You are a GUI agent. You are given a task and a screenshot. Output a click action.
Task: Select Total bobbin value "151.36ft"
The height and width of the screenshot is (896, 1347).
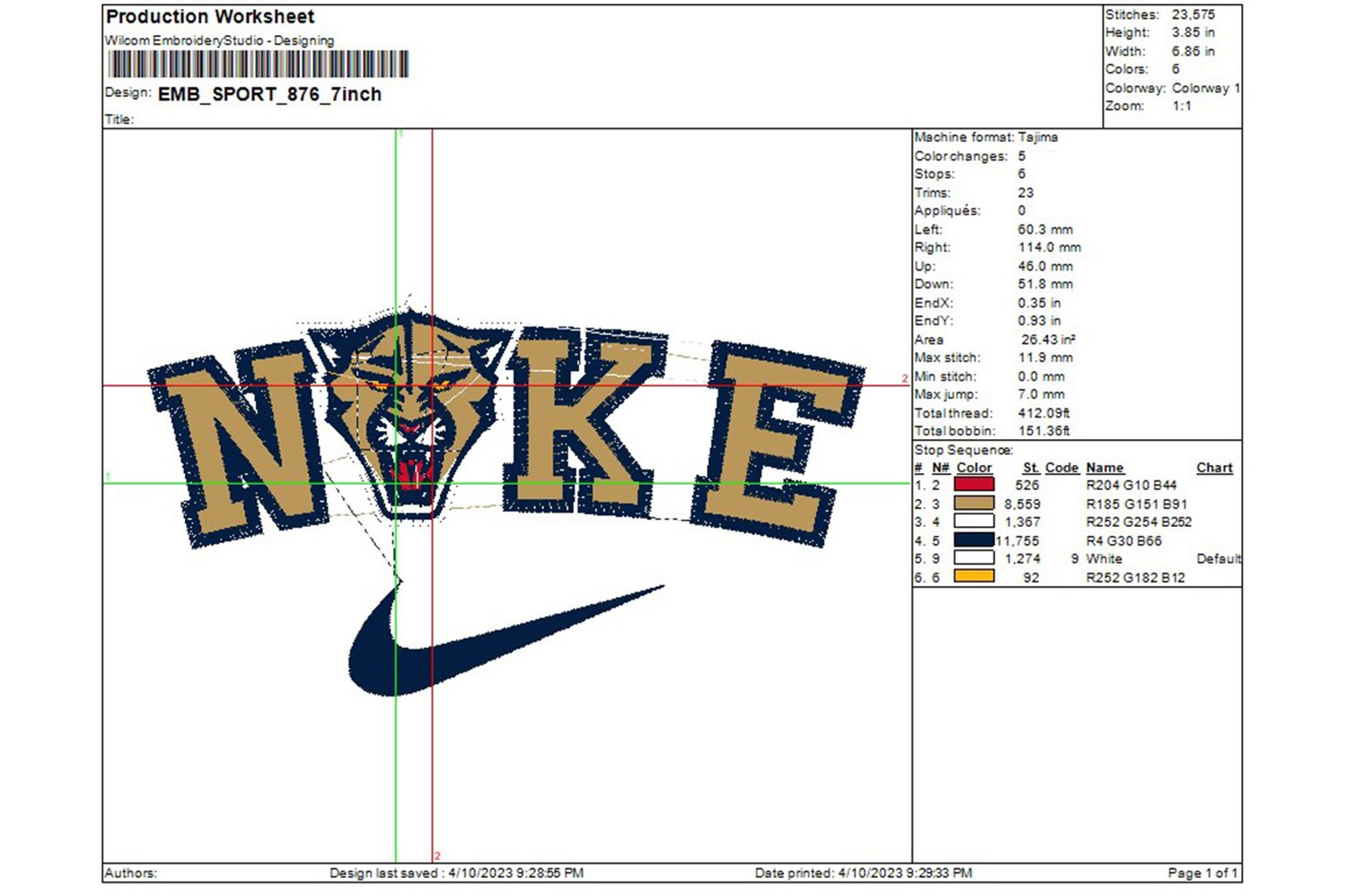point(1043,432)
